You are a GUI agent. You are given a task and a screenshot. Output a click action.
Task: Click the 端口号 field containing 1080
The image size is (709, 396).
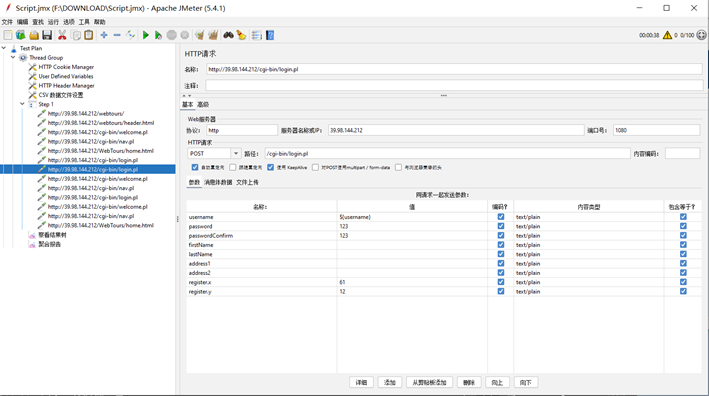click(x=656, y=130)
